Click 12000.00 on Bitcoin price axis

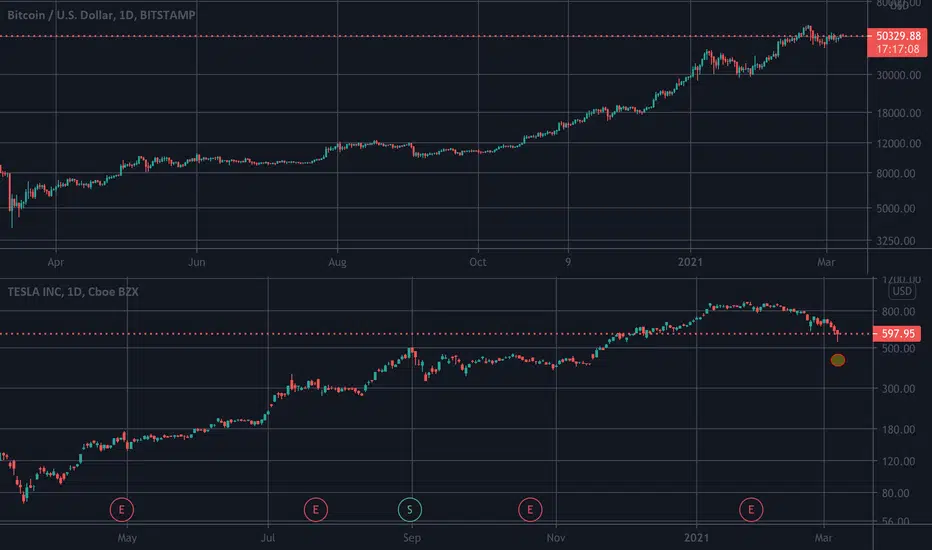coord(899,143)
